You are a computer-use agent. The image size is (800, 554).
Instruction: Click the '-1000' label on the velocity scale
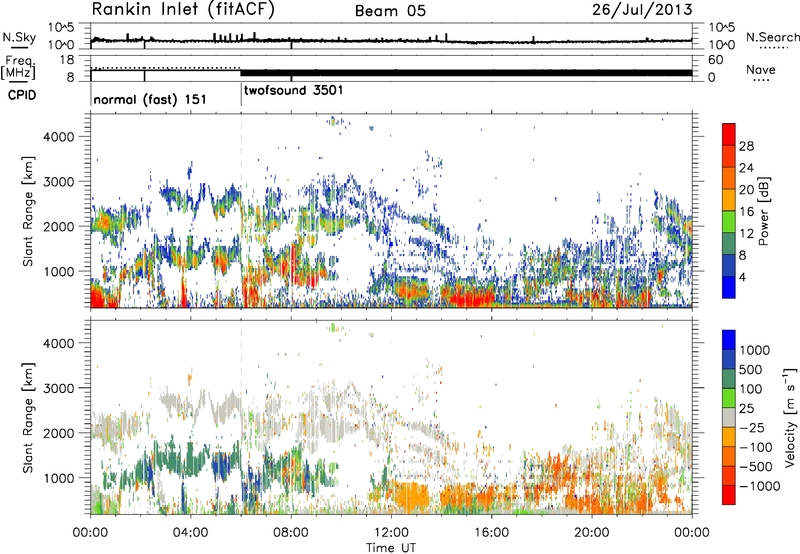[760, 486]
